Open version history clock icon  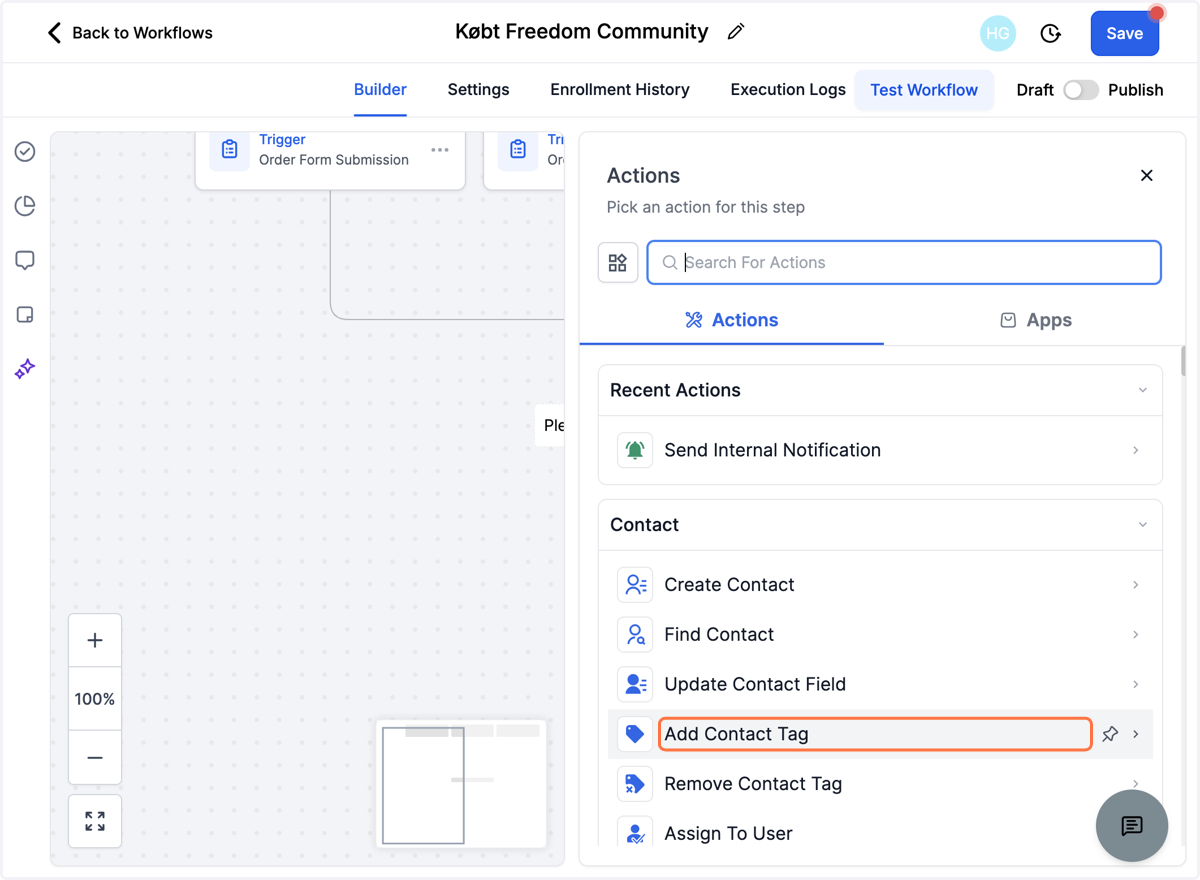coord(1050,34)
